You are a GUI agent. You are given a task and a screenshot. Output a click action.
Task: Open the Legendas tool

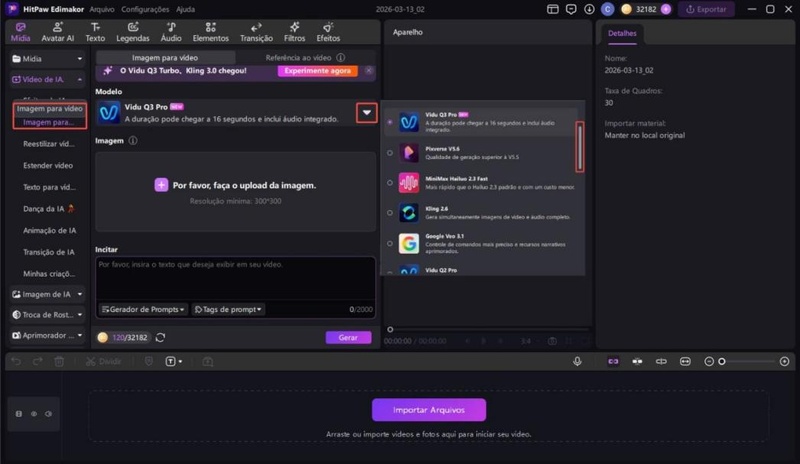(133, 32)
